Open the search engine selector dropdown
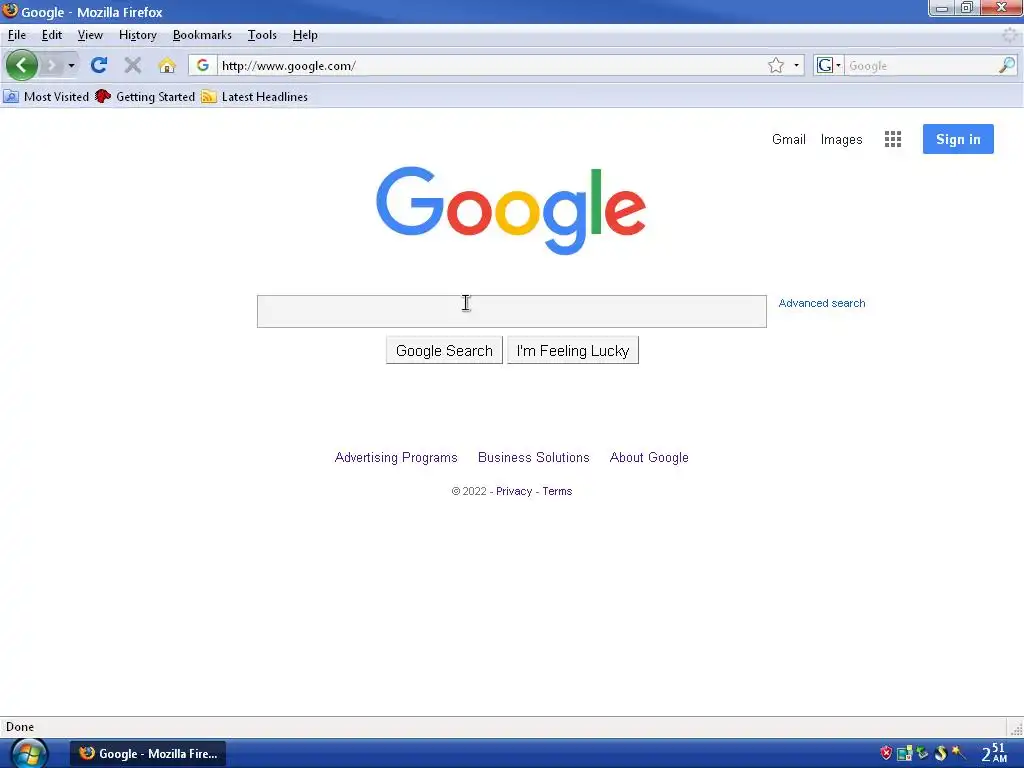Viewport: 1024px width, 768px height. coord(829,65)
